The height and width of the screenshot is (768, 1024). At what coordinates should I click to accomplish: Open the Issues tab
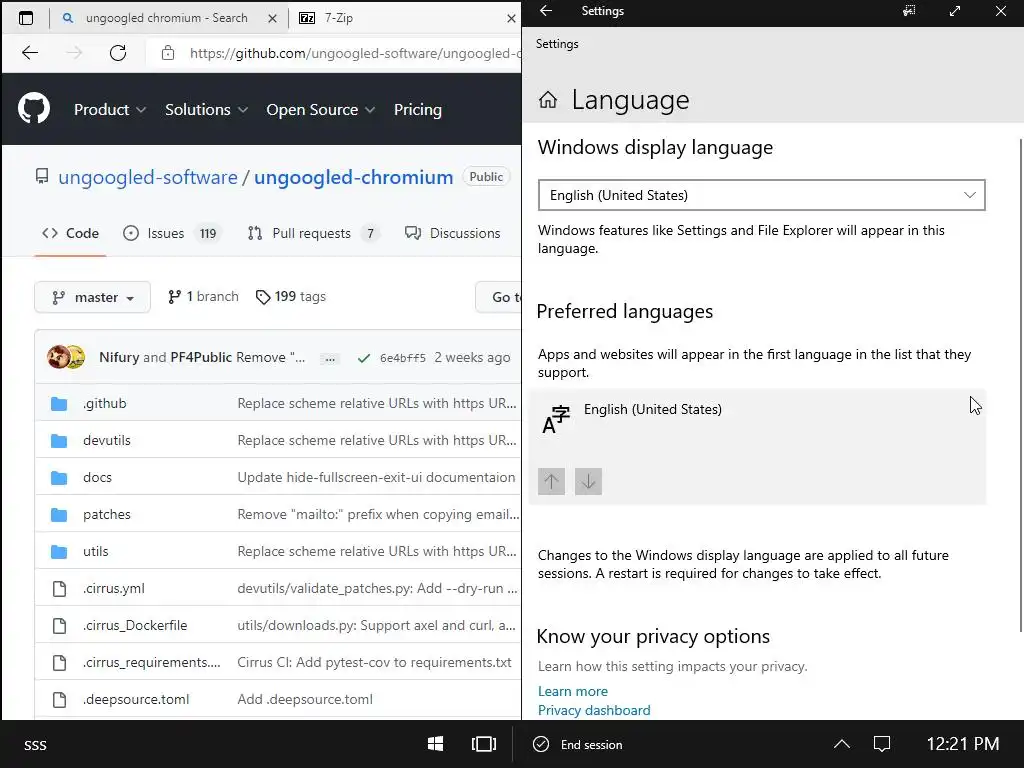[172, 233]
